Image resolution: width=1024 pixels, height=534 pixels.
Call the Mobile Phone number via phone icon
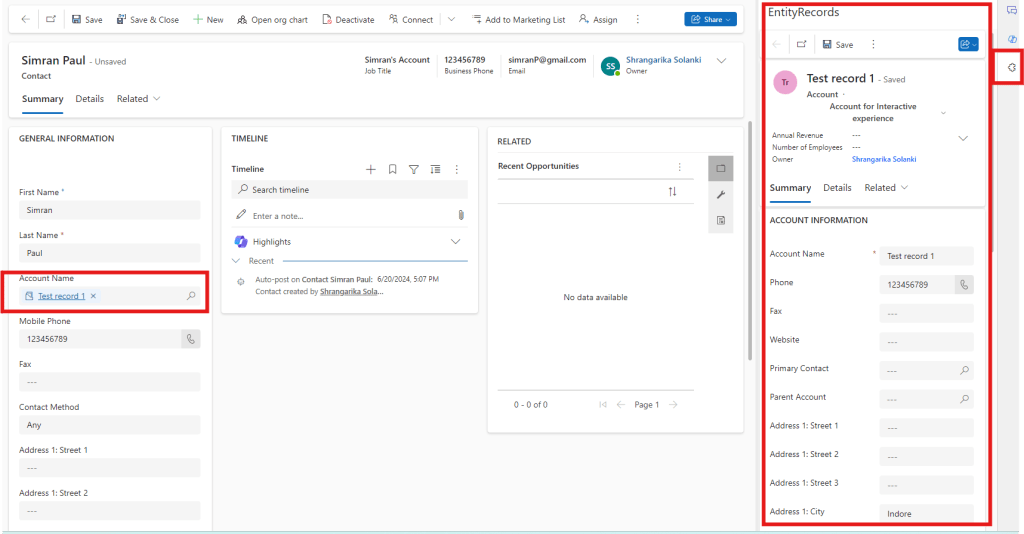point(190,339)
